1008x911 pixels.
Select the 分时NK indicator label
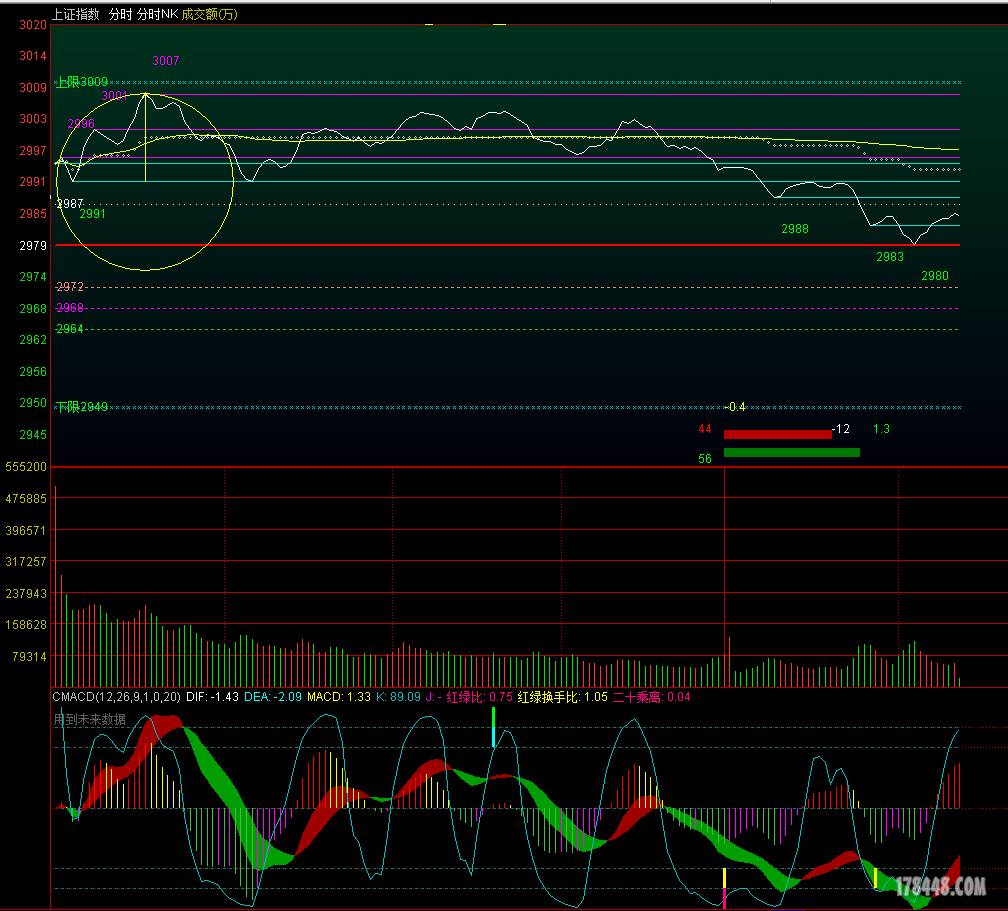tap(158, 14)
